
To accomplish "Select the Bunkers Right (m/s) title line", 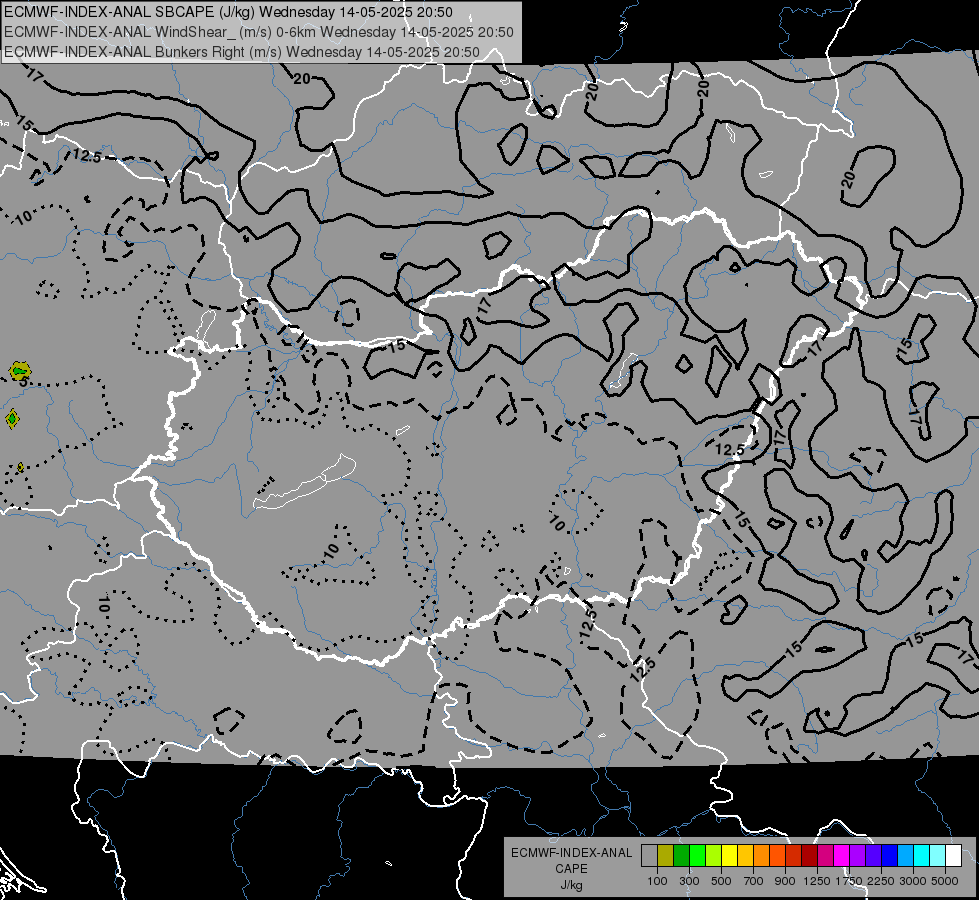I will point(242,52).
